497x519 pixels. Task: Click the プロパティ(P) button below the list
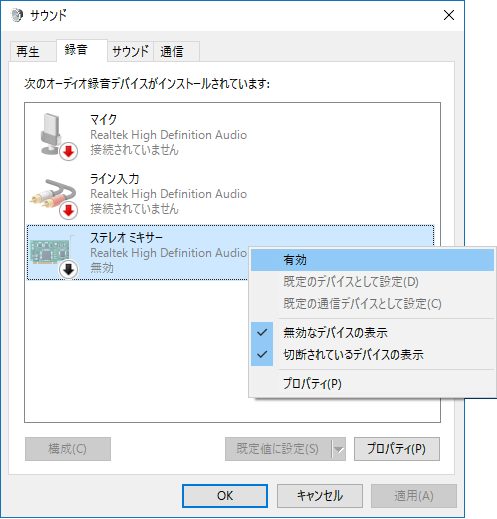(397, 449)
